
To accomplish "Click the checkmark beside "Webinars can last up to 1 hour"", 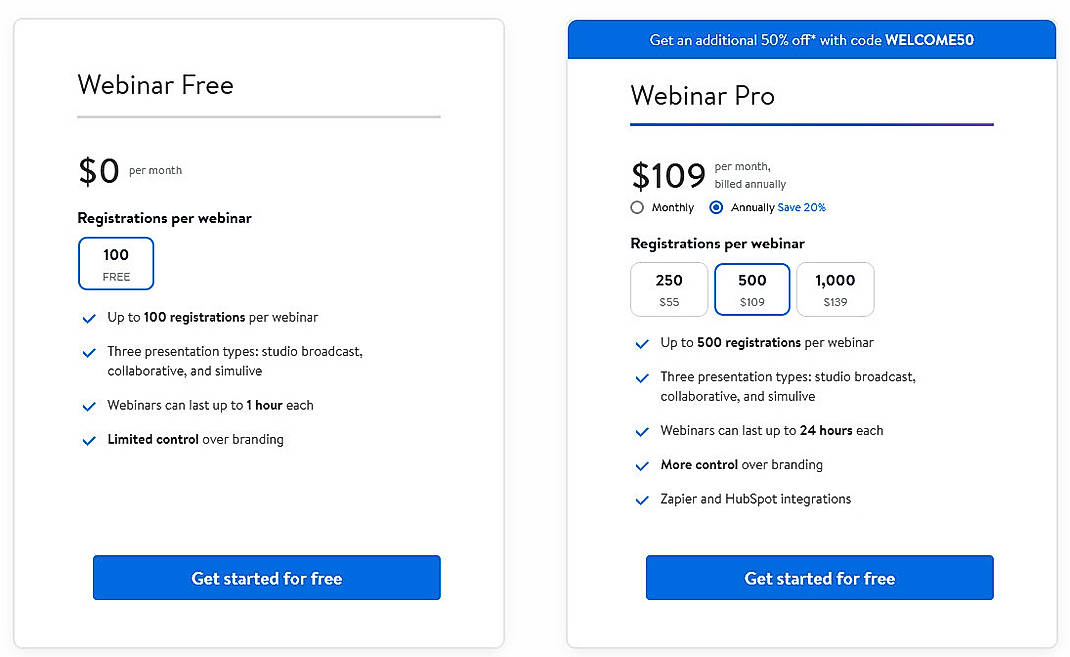I will (x=89, y=405).
